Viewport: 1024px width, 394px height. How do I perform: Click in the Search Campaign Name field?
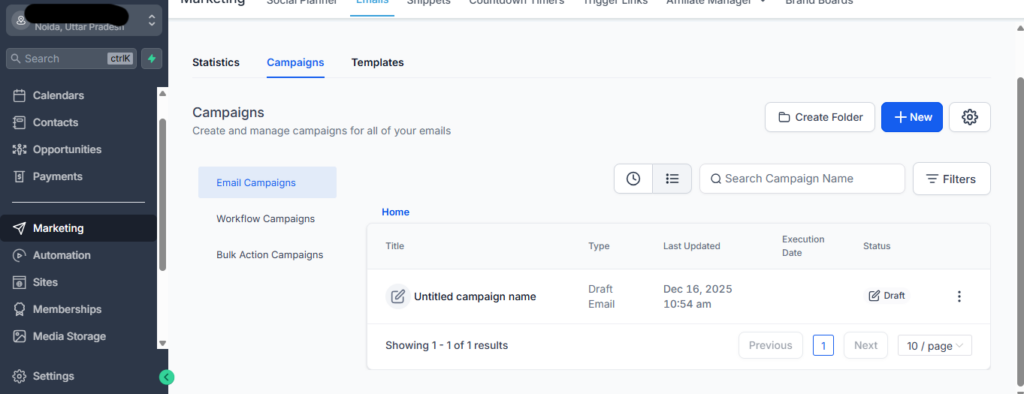(802, 179)
